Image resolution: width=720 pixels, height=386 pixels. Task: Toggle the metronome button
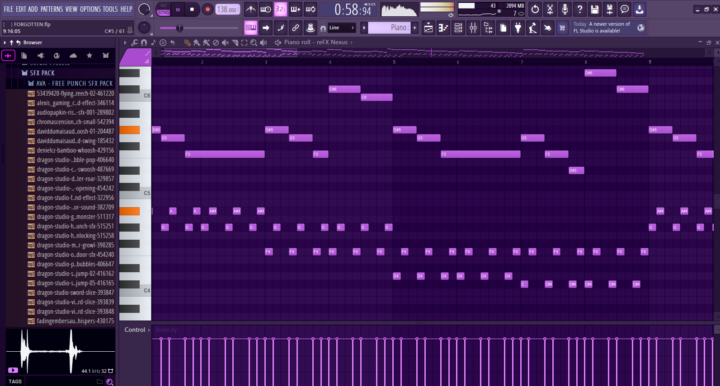[x=251, y=9]
